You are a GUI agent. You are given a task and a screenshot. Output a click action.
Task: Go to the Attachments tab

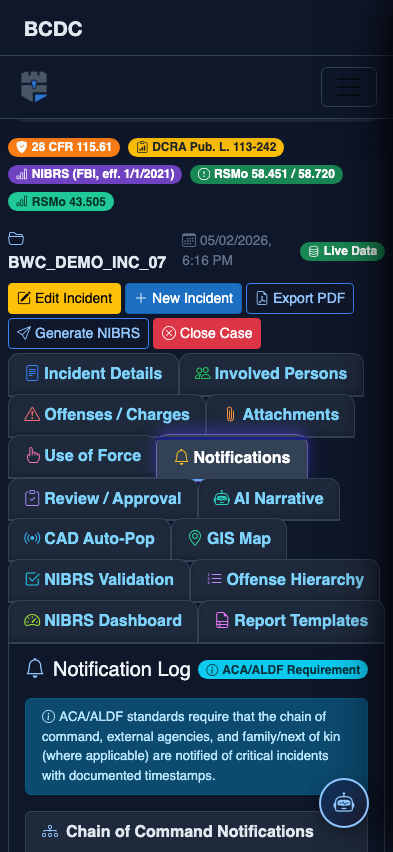point(281,415)
